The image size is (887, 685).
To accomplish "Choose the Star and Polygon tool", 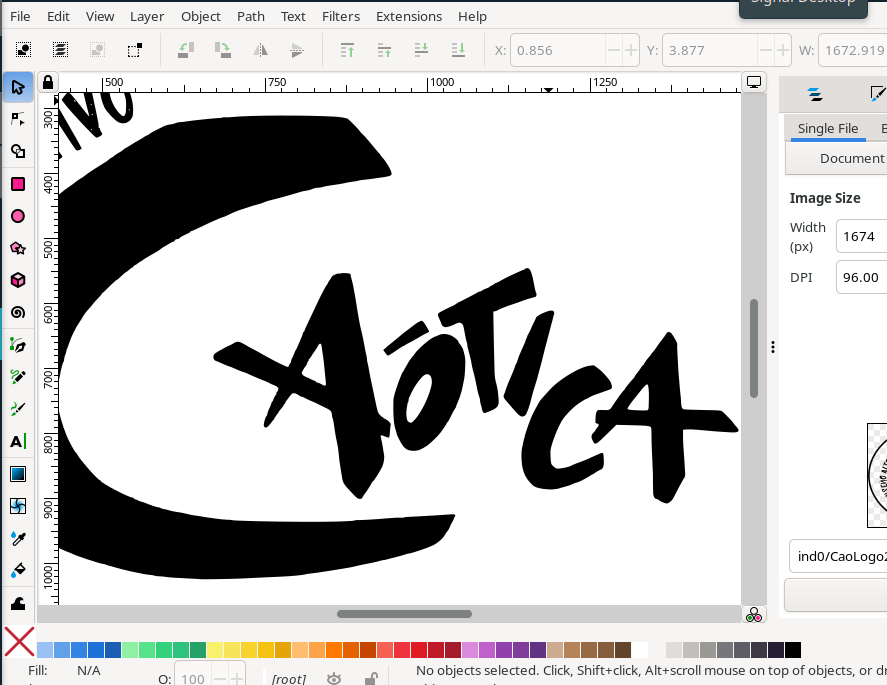I will 18,248.
